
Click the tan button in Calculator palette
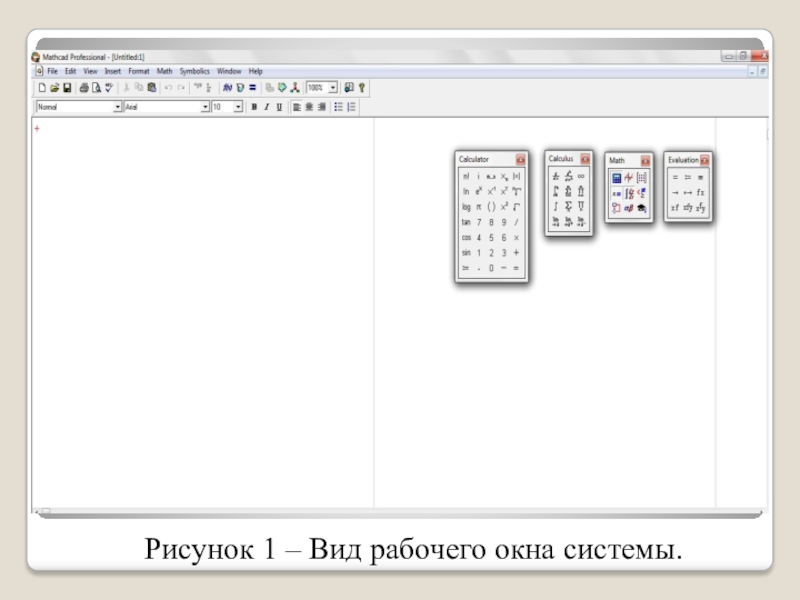point(466,222)
